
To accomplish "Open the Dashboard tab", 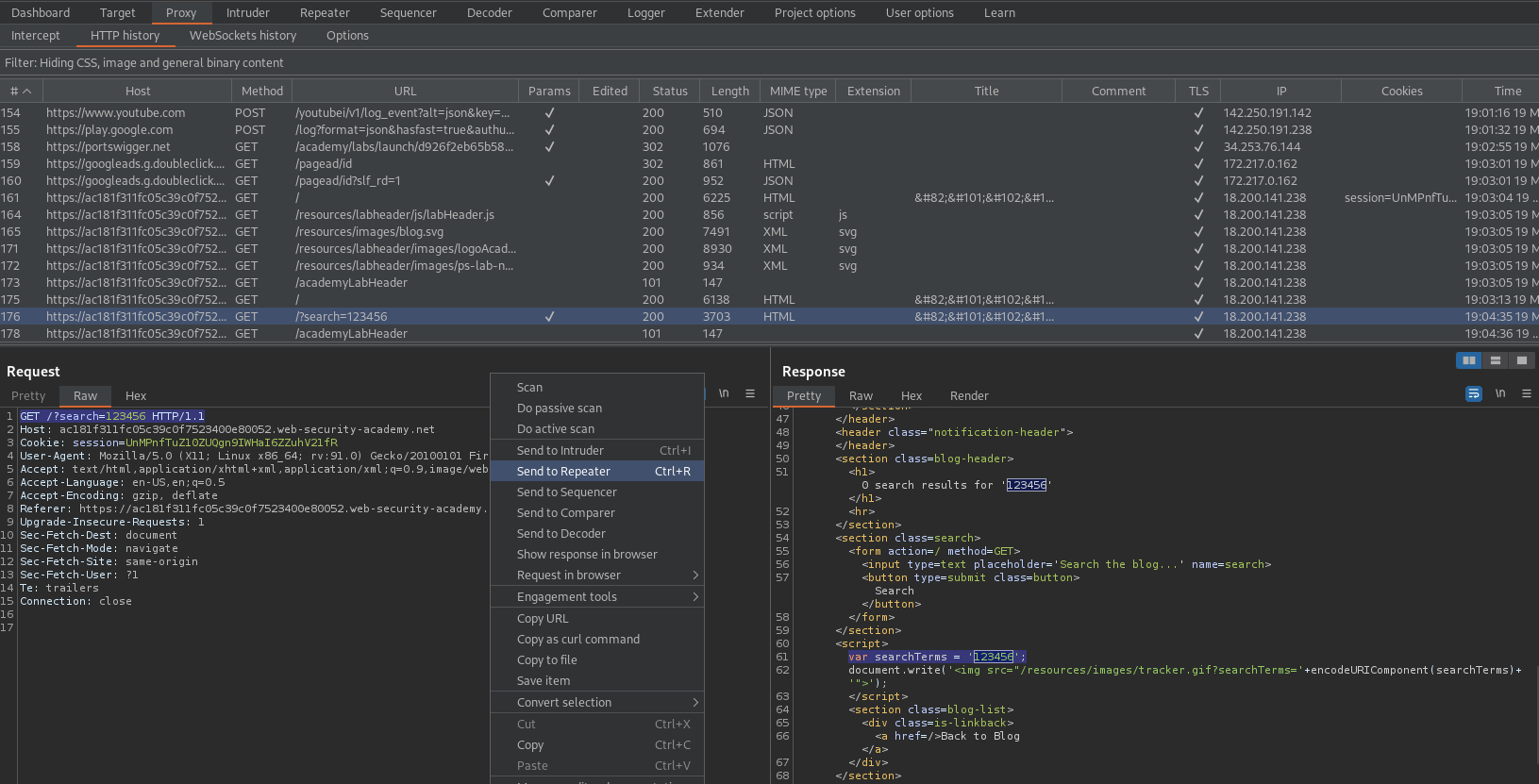I will pyautogui.click(x=41, y=12).
